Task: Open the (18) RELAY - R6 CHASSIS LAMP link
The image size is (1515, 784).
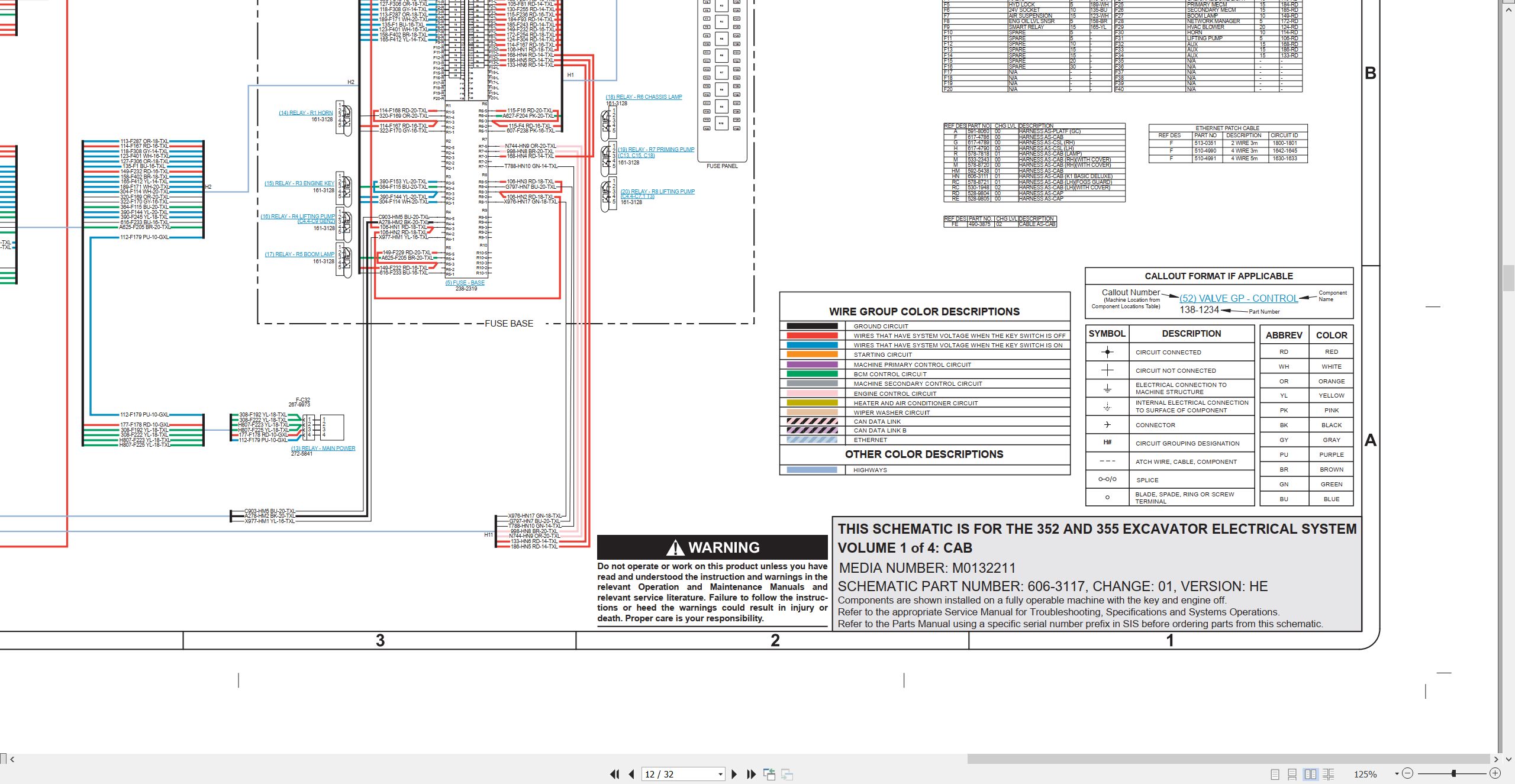Action: click(x=644, y=97)
